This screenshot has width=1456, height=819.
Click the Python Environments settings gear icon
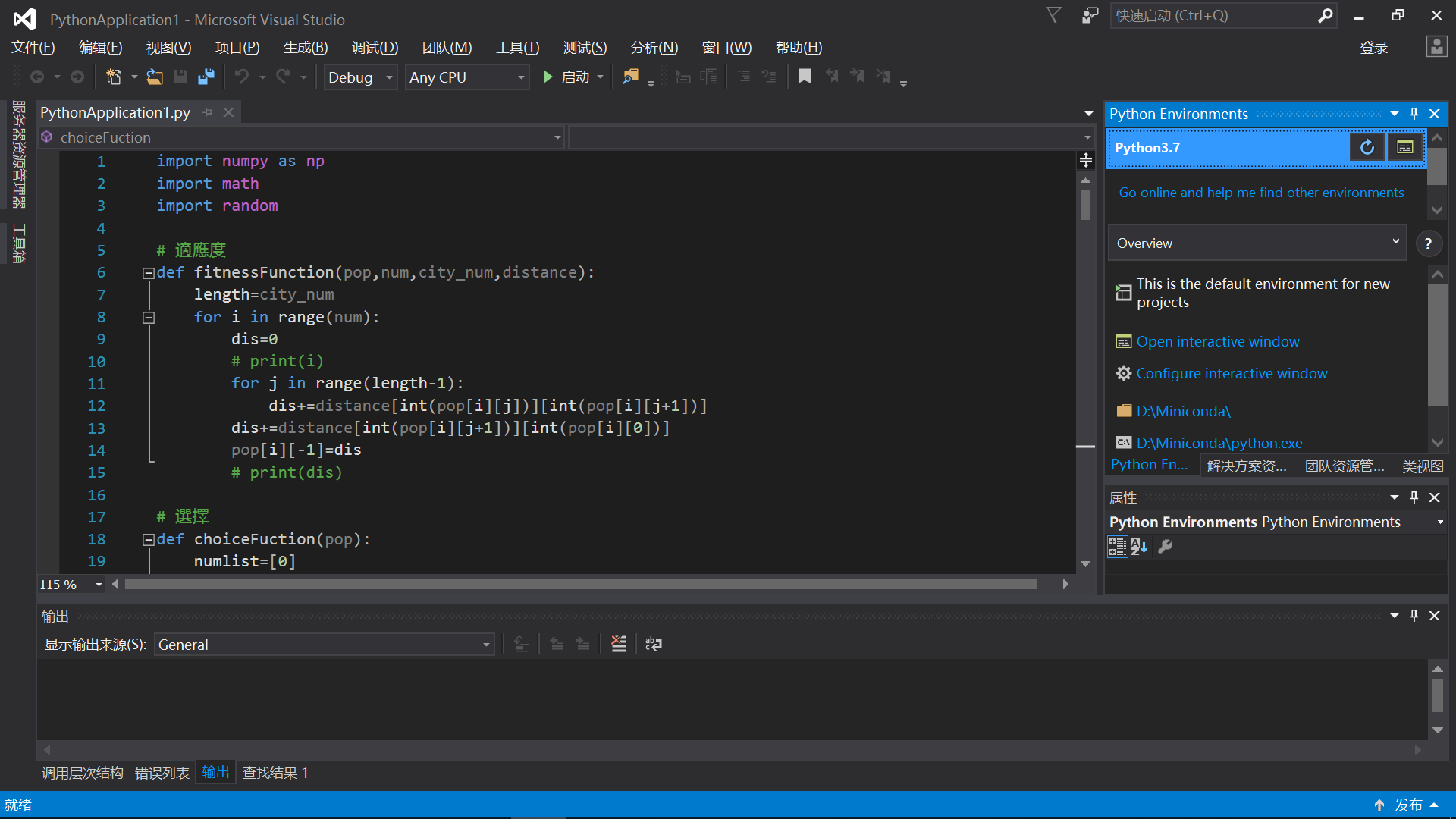(1163, 546)
